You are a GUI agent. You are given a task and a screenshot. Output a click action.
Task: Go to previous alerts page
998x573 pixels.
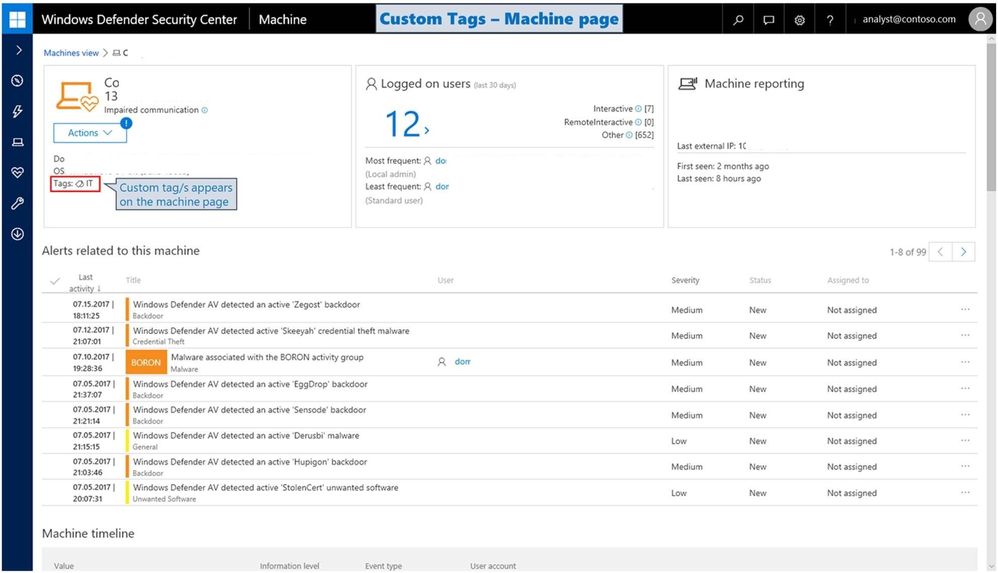(940, 251)
